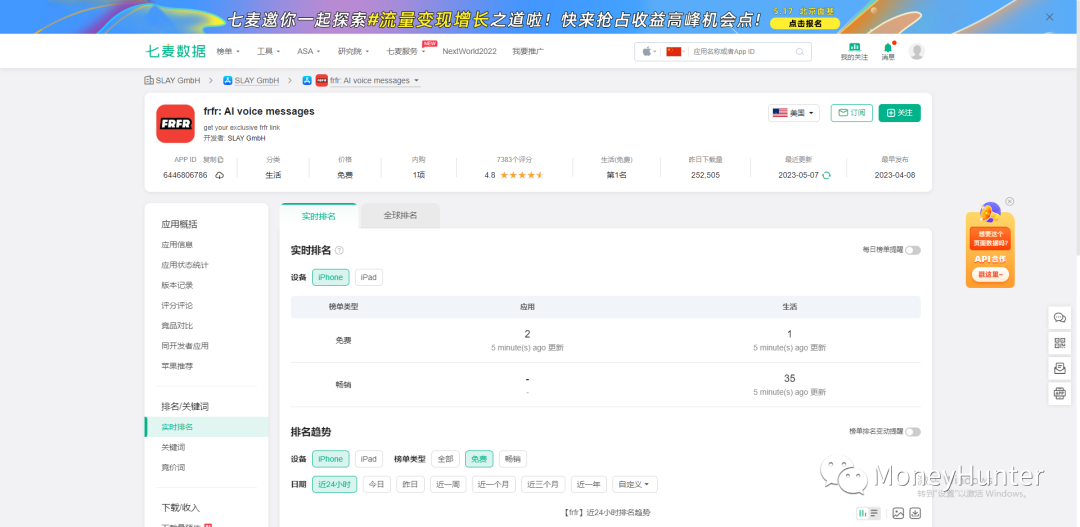Click the App Store icon before SLAY GmbH link
The height and width of the screenshot is (527, 1080).
(227, 81)
